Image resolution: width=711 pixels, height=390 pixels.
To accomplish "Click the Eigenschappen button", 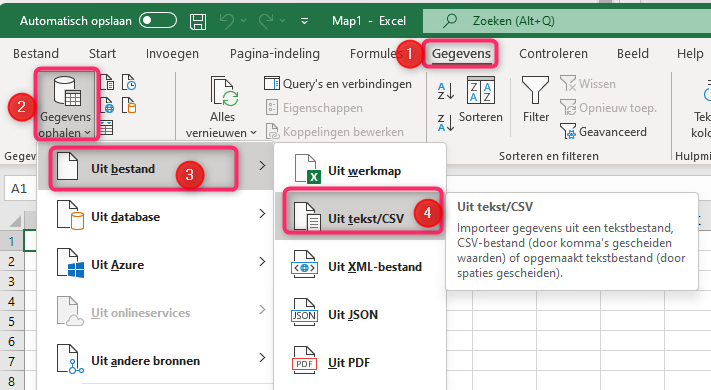I will pyautogui.click(x=314, y=108).
